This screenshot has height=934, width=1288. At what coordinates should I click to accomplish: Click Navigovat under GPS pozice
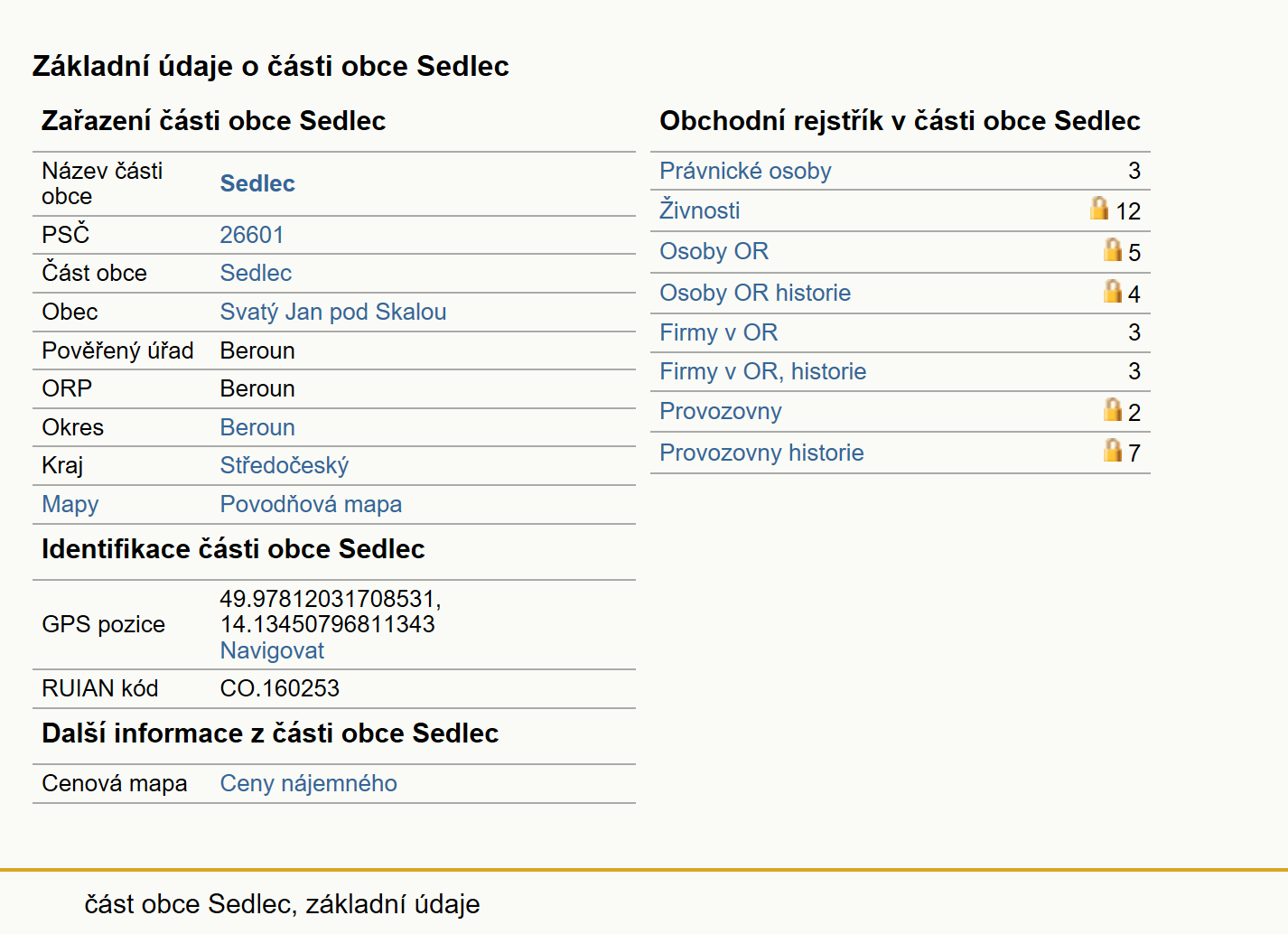pos(272,650)
